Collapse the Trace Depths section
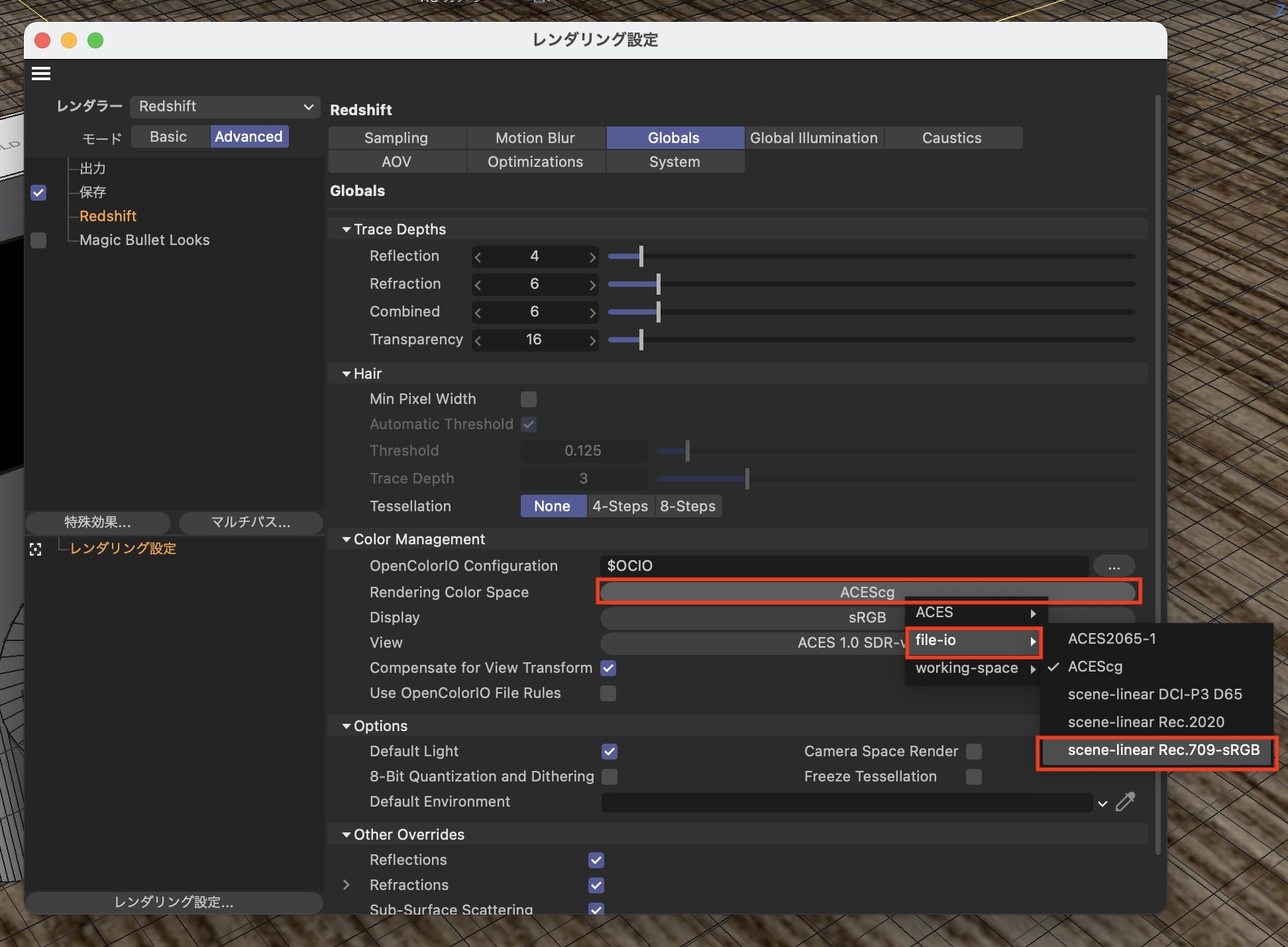 [346, 229]
